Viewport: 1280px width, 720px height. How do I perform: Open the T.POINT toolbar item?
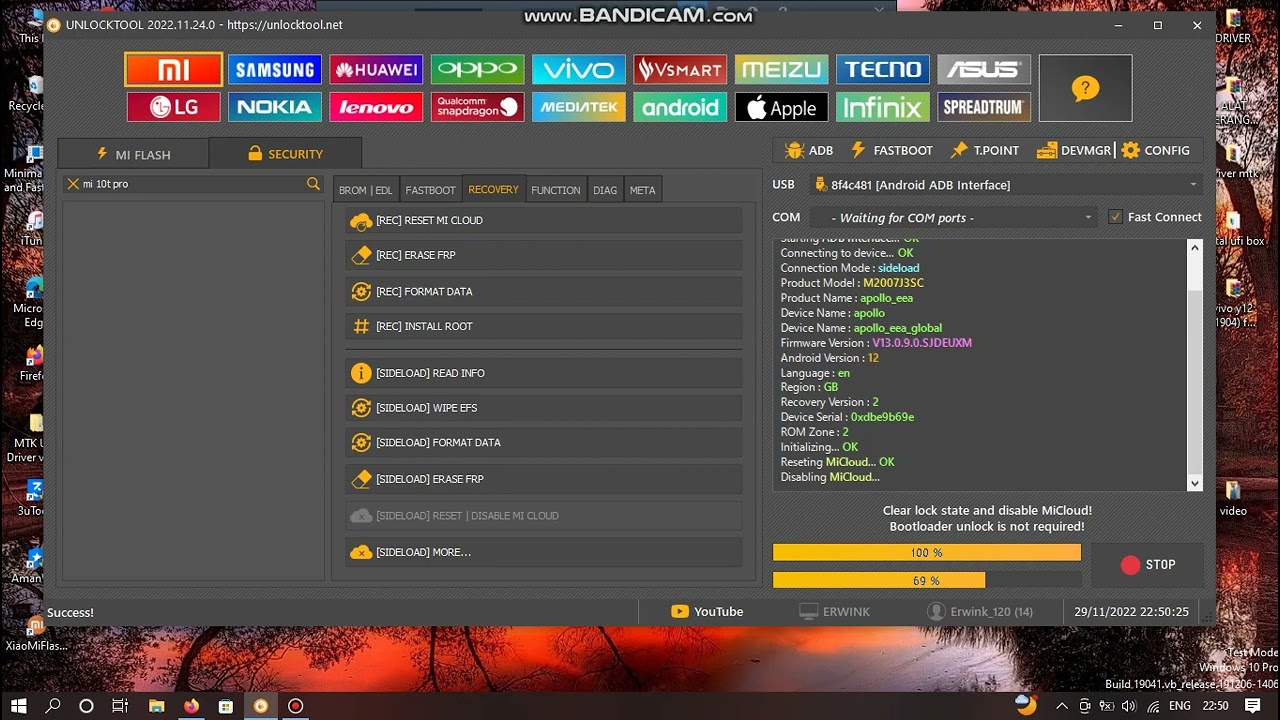(985, 150)
